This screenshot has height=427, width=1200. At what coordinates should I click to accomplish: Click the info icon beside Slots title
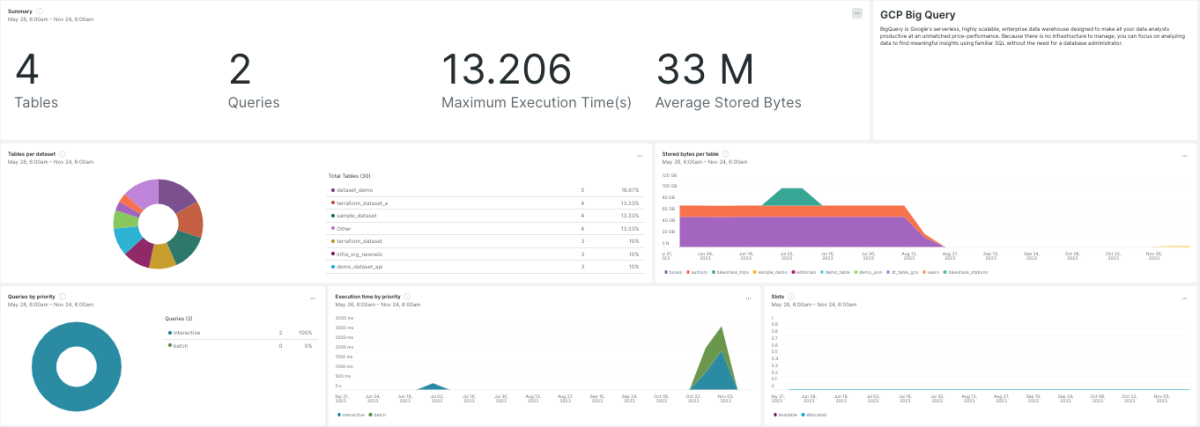pos(791,297)
